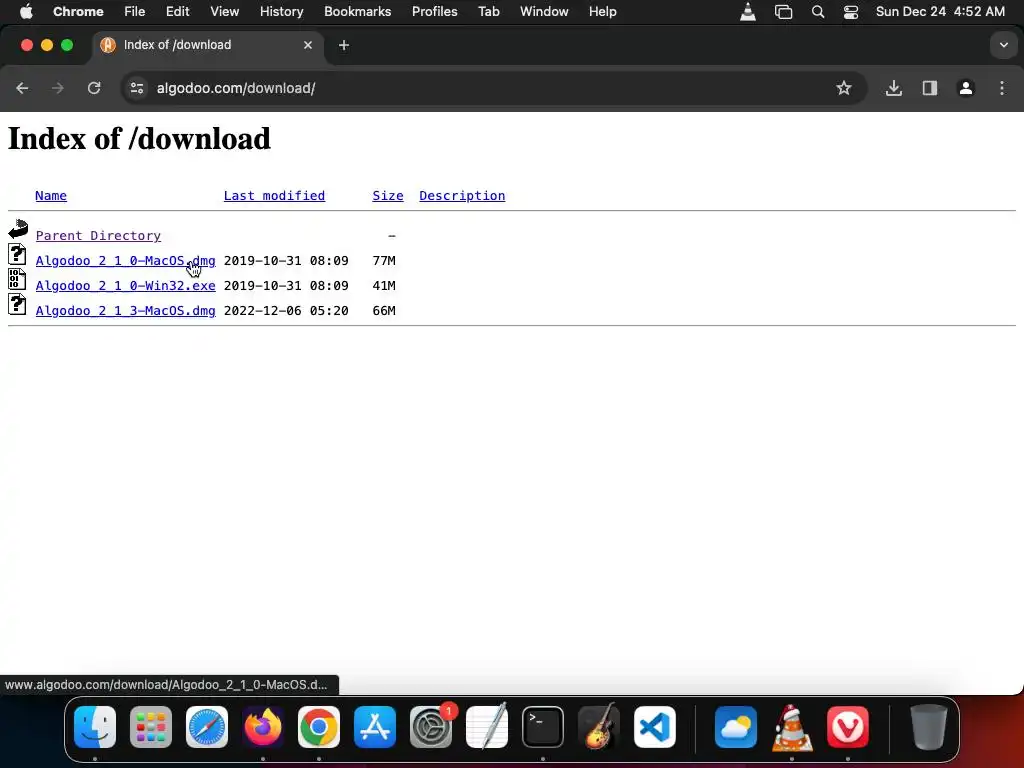The image size is (1024, 768).
Task: Sort listing by Description
Action: (x=462, y=196)
